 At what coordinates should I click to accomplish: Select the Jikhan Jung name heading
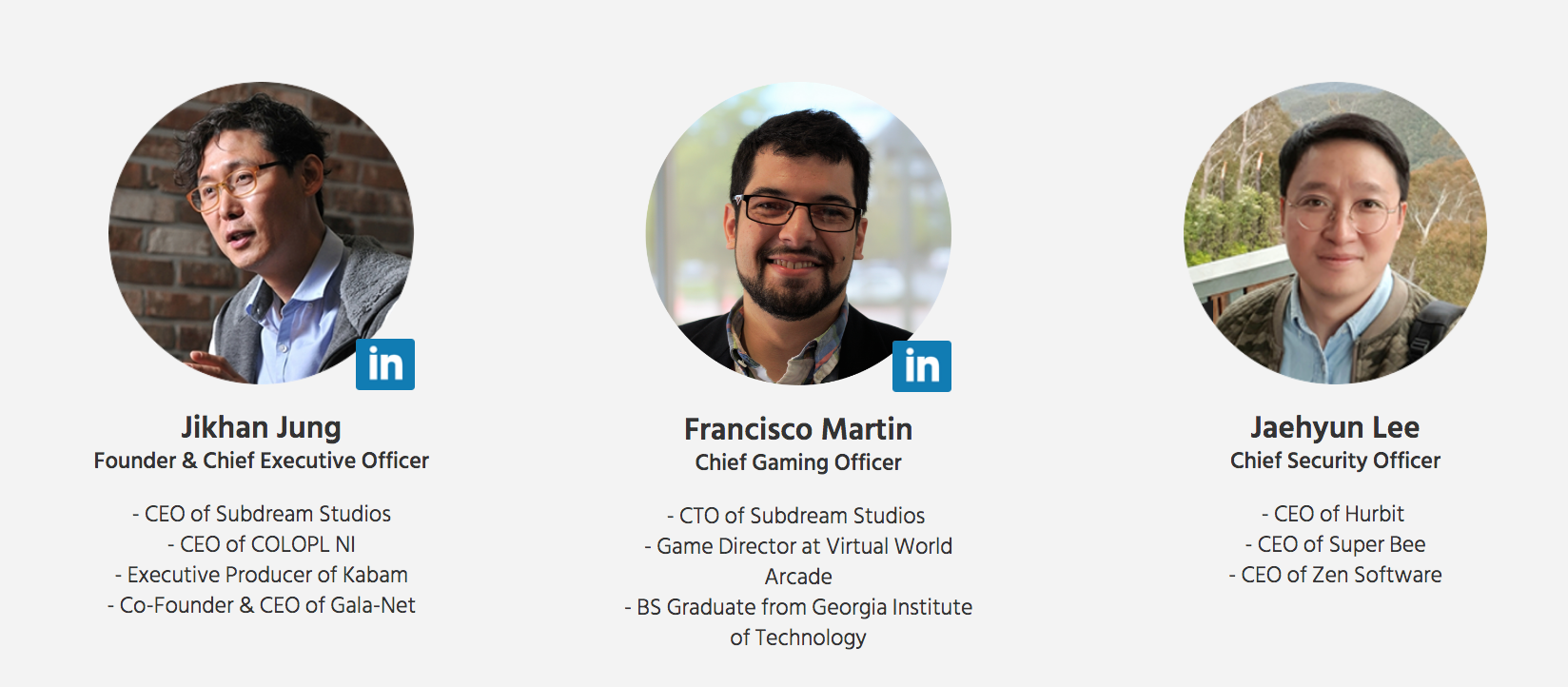[262, 428]
